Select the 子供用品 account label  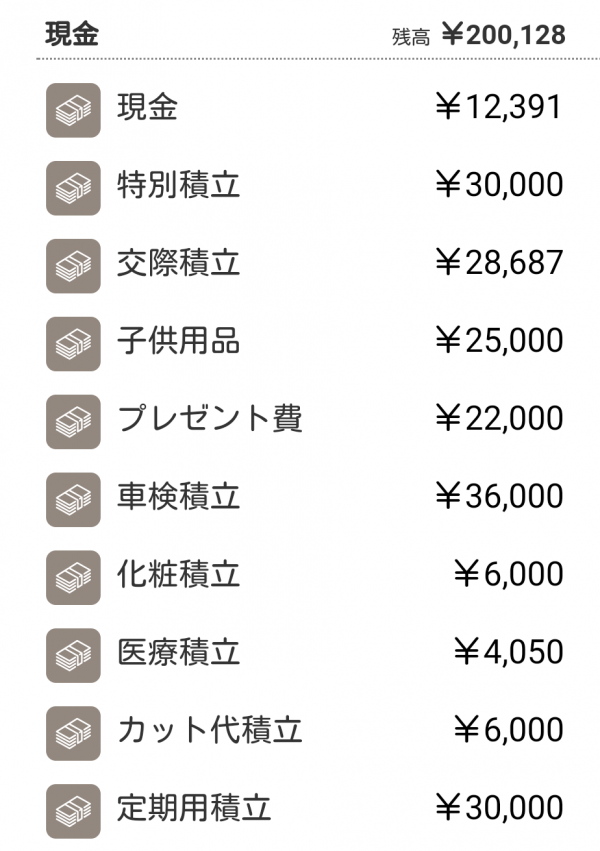point(178,341)
